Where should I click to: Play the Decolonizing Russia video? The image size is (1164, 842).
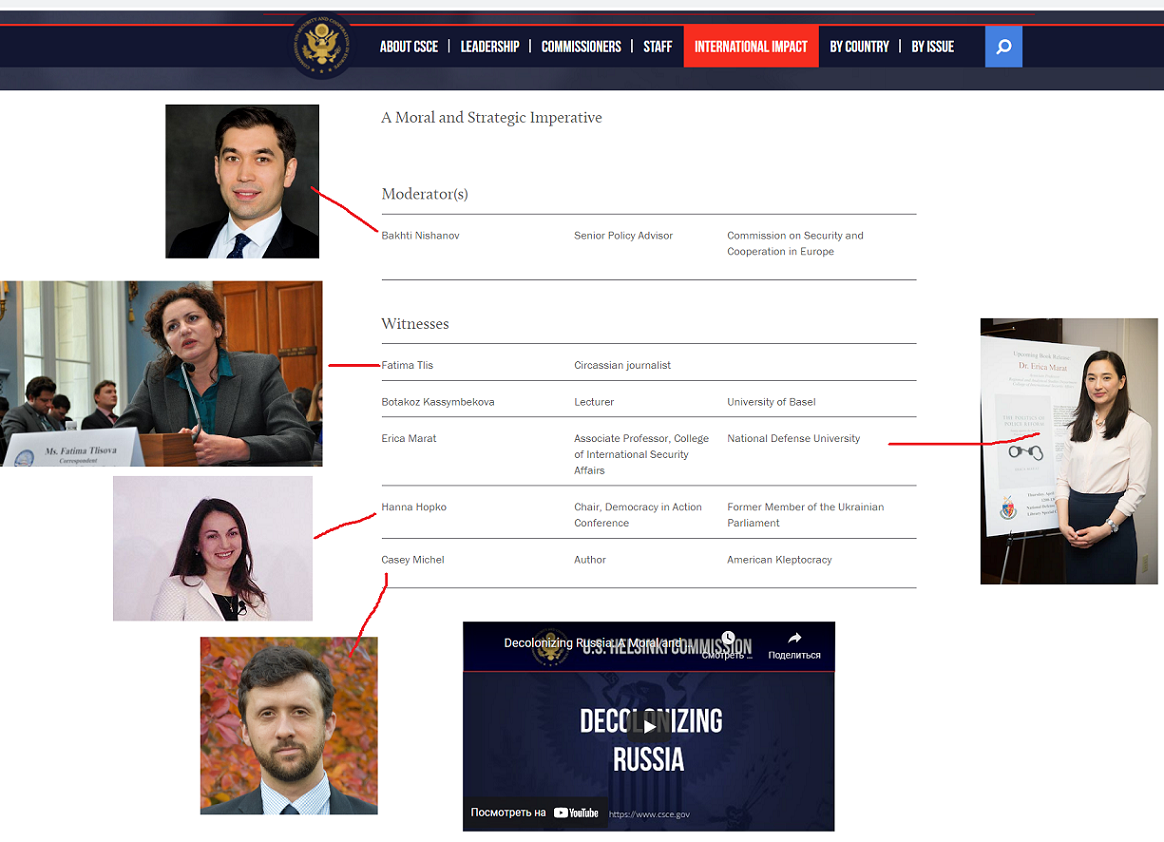pos(648,727)
